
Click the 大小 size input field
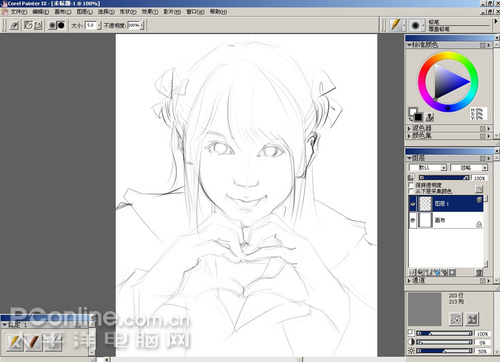[x=91, y=25]
